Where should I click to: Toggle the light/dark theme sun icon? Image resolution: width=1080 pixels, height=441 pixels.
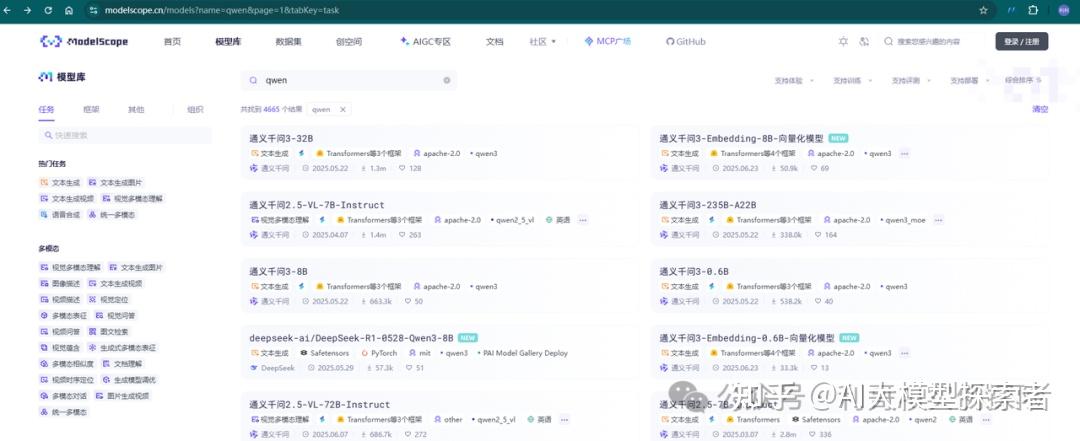click(x=843, y=41)
